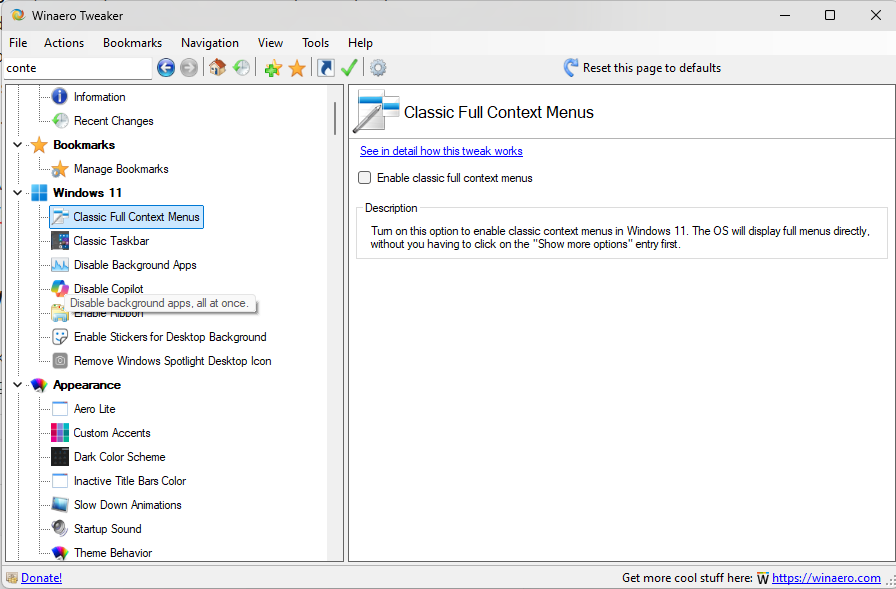
Task: Follow "See in detail how this tweak works"
Action: (x=441, y=151)
